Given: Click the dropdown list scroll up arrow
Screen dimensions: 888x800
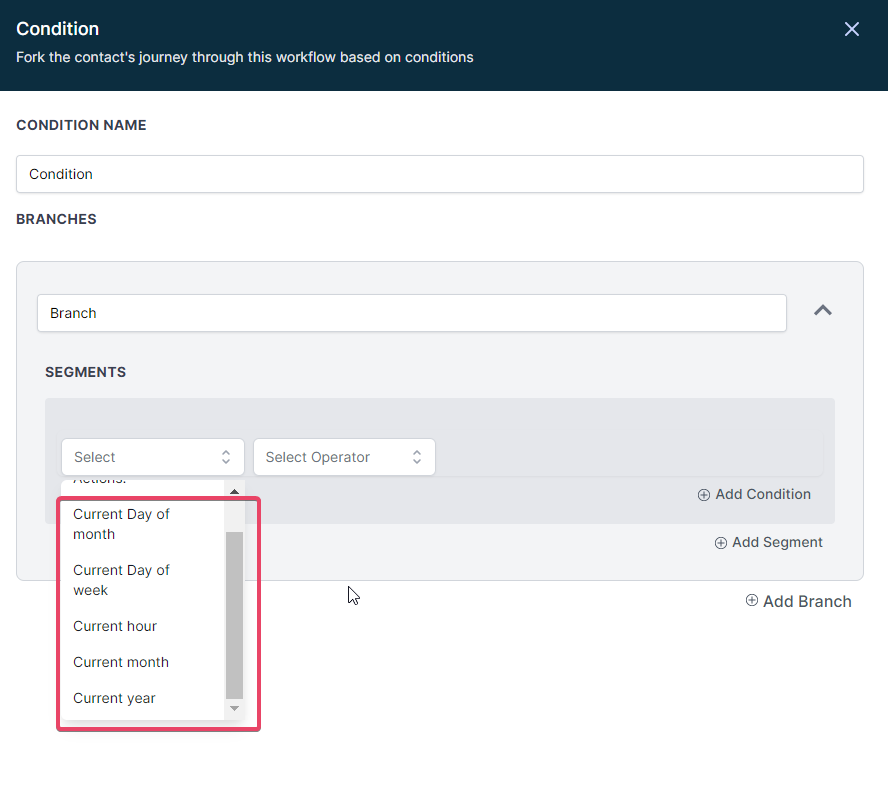Looking at the screenshot, I should 234,491.
